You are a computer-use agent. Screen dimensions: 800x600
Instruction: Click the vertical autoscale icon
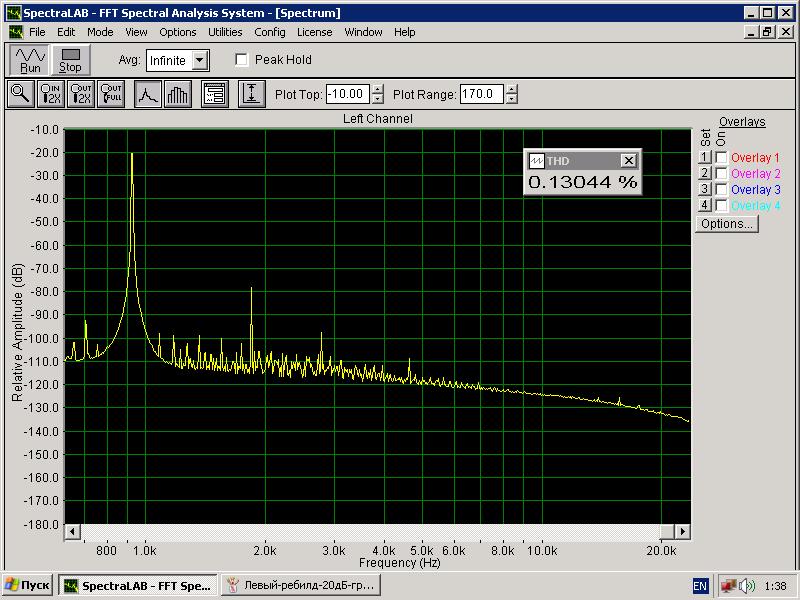click(251, 94)
